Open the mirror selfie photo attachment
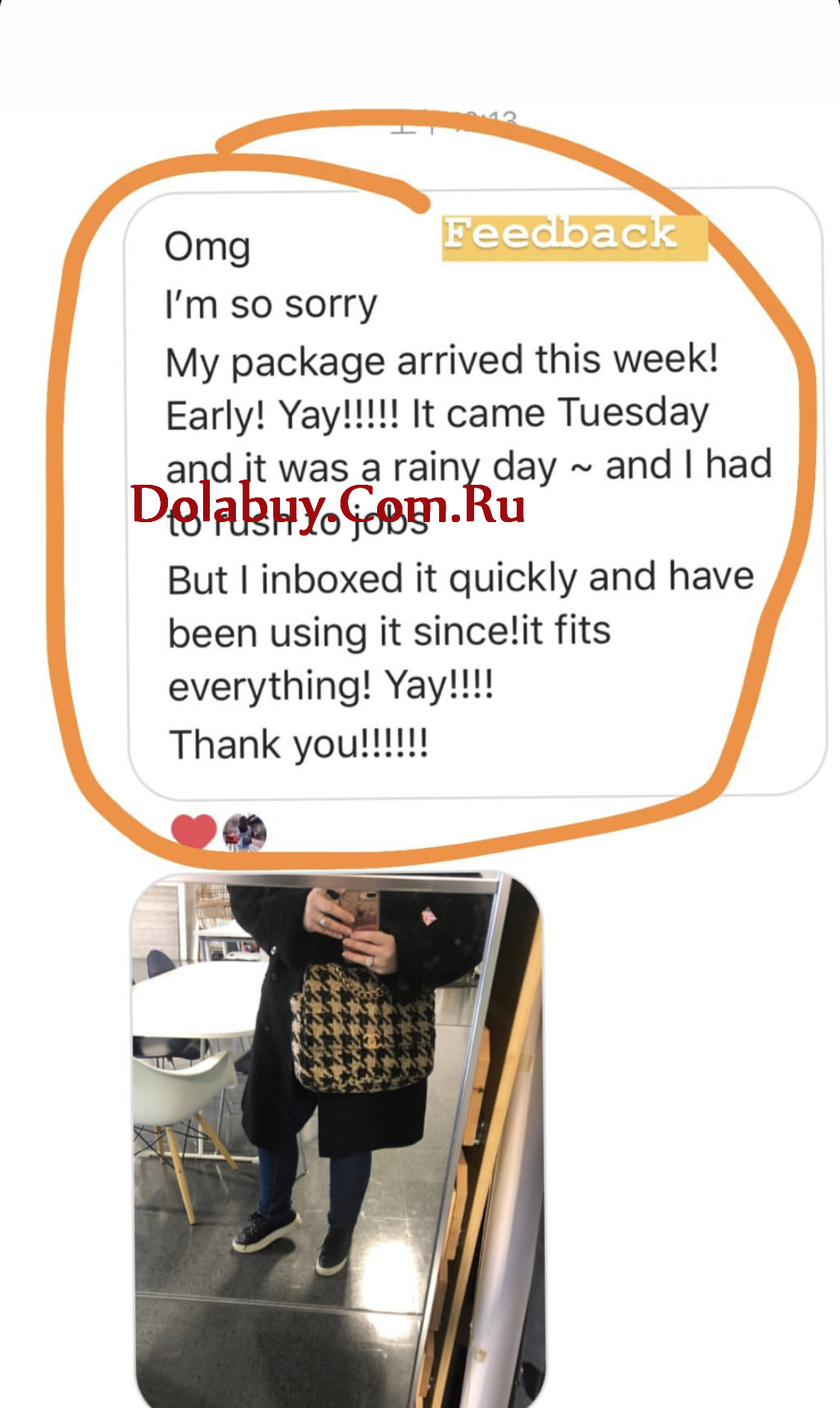The height and width of the screenshot is (1408, 840). (338, 1140)
